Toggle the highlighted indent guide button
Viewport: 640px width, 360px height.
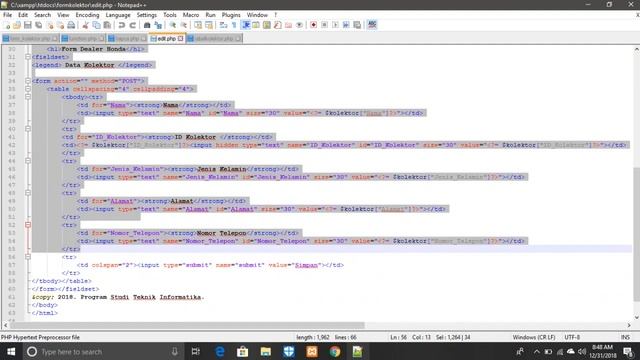[246, 25]
